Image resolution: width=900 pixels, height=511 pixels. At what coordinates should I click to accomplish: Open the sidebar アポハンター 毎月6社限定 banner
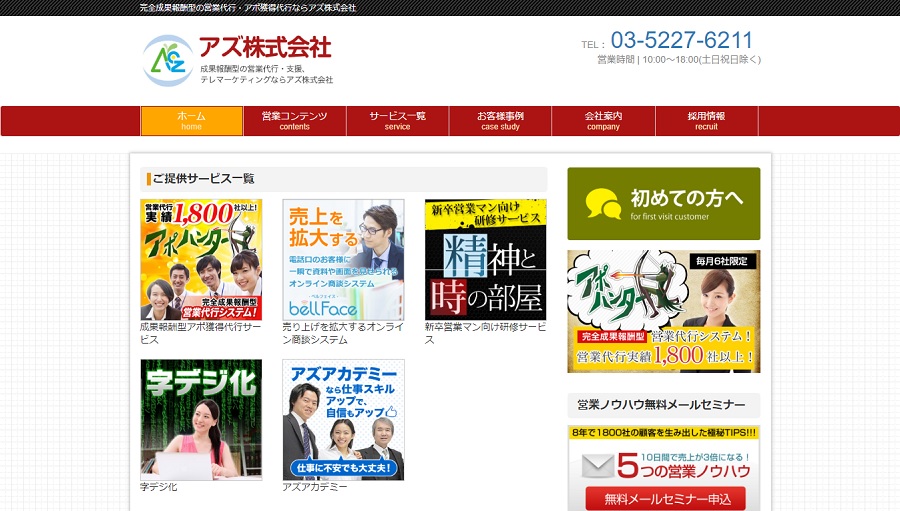coord(663,311)
